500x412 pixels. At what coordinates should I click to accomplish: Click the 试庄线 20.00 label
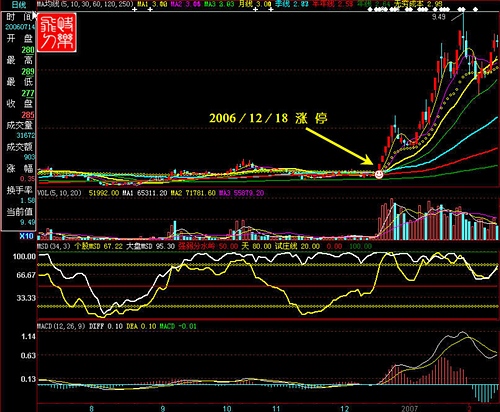pos(297,246)
